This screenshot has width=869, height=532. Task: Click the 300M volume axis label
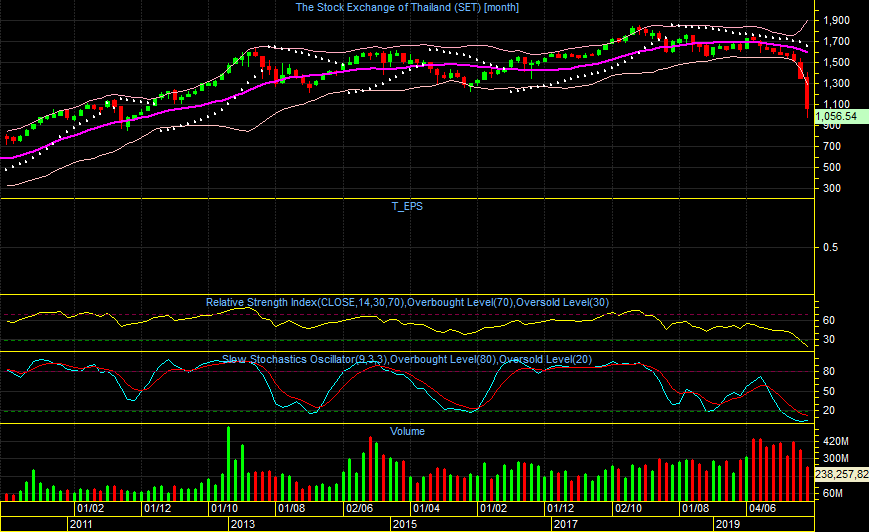836,458
